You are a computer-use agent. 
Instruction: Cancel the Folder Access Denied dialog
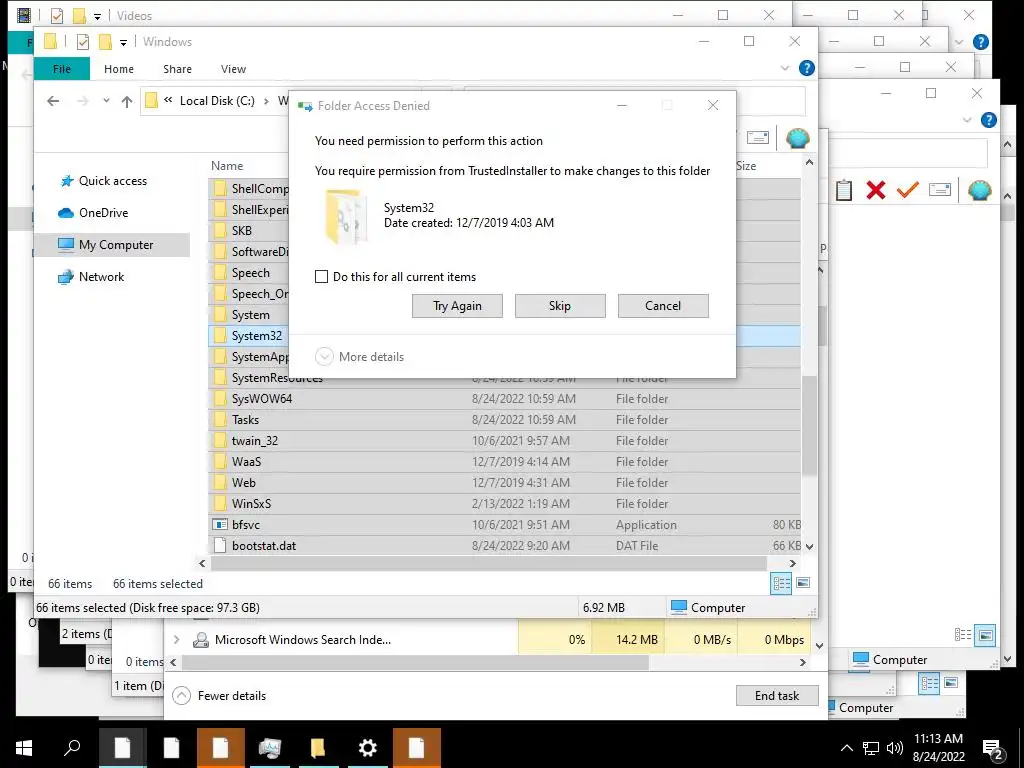663,306
